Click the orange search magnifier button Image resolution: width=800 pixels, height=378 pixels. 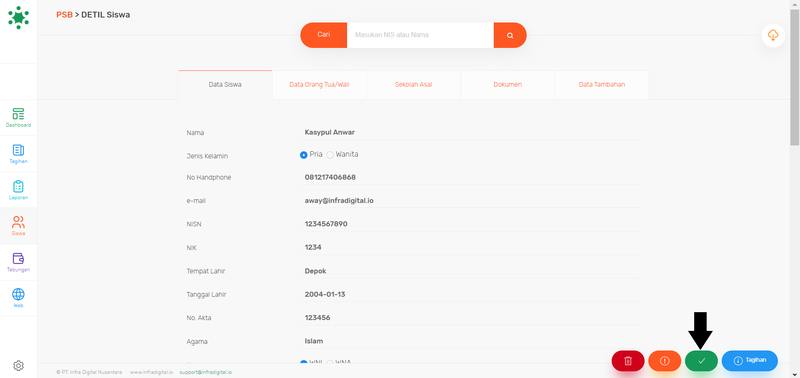click(510, 35)
